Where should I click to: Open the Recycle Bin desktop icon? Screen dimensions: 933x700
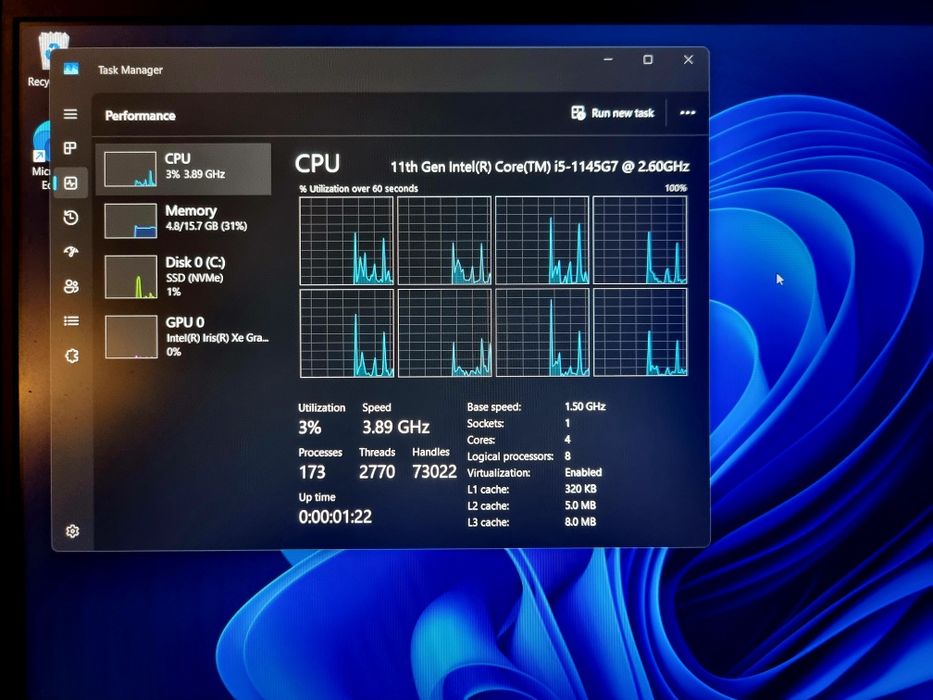pos(50,60)
